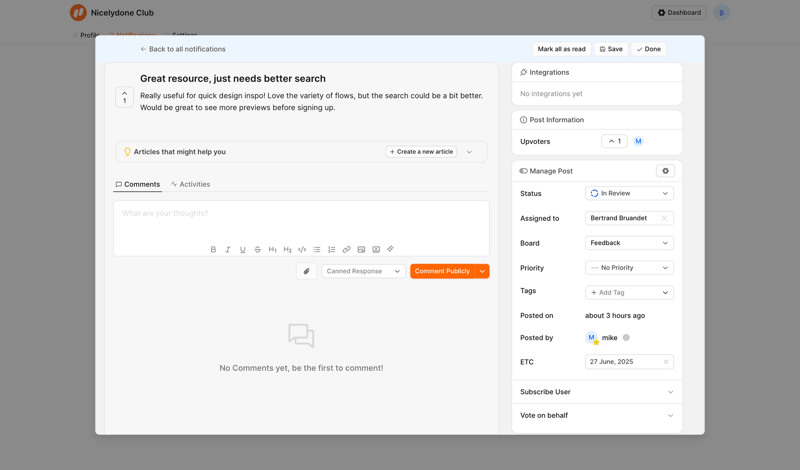Insert an image in the comment
Image resolution: width=800 pixels, height=470 pixels.
pos(361,250)
